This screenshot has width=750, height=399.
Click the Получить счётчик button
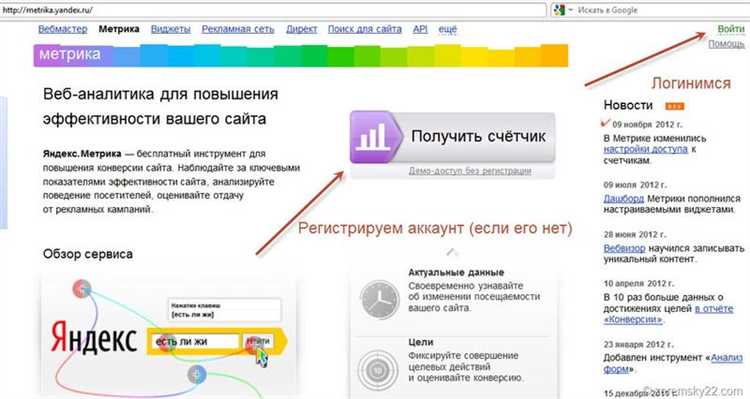[452, 137]
